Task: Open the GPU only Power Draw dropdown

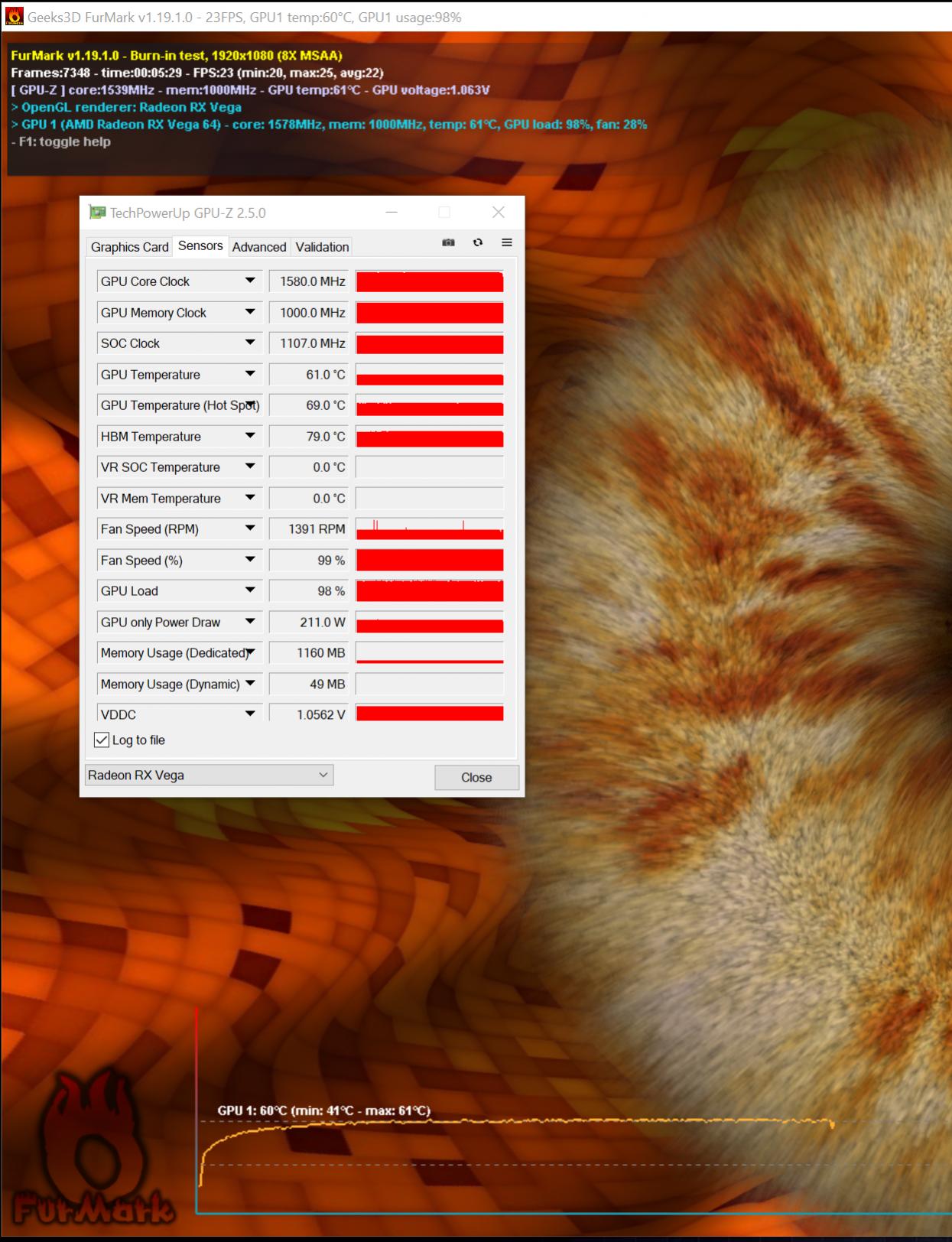Action: point(250,622)
